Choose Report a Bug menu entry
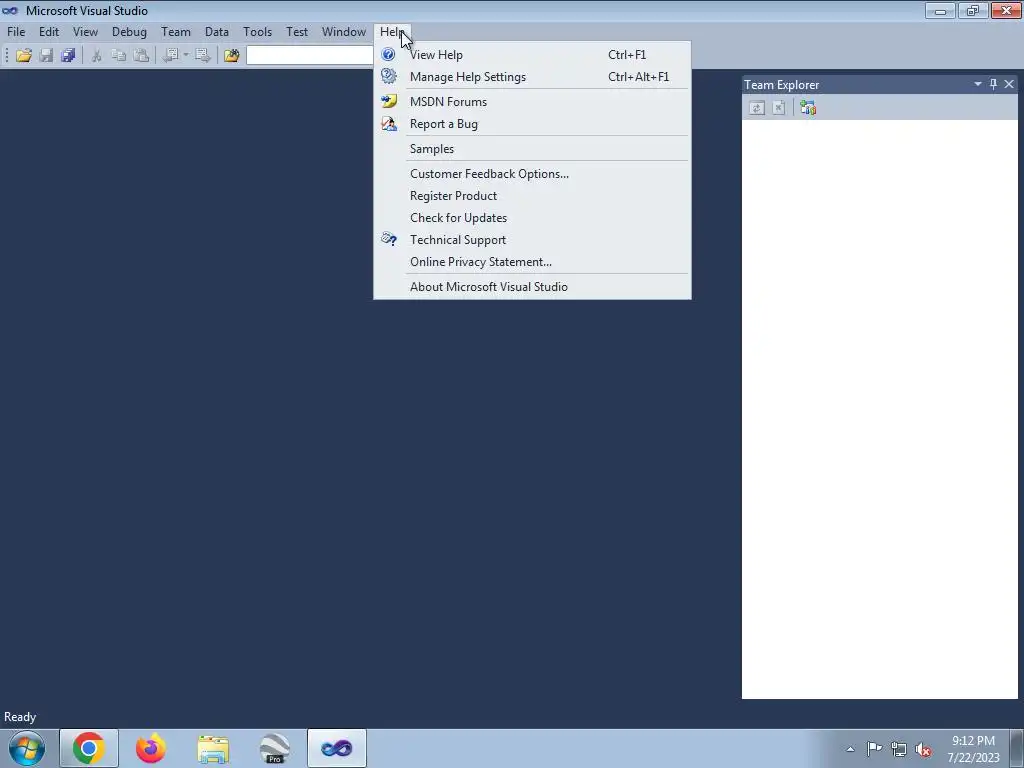This screenshot has height=768, width=1024. 532,123
